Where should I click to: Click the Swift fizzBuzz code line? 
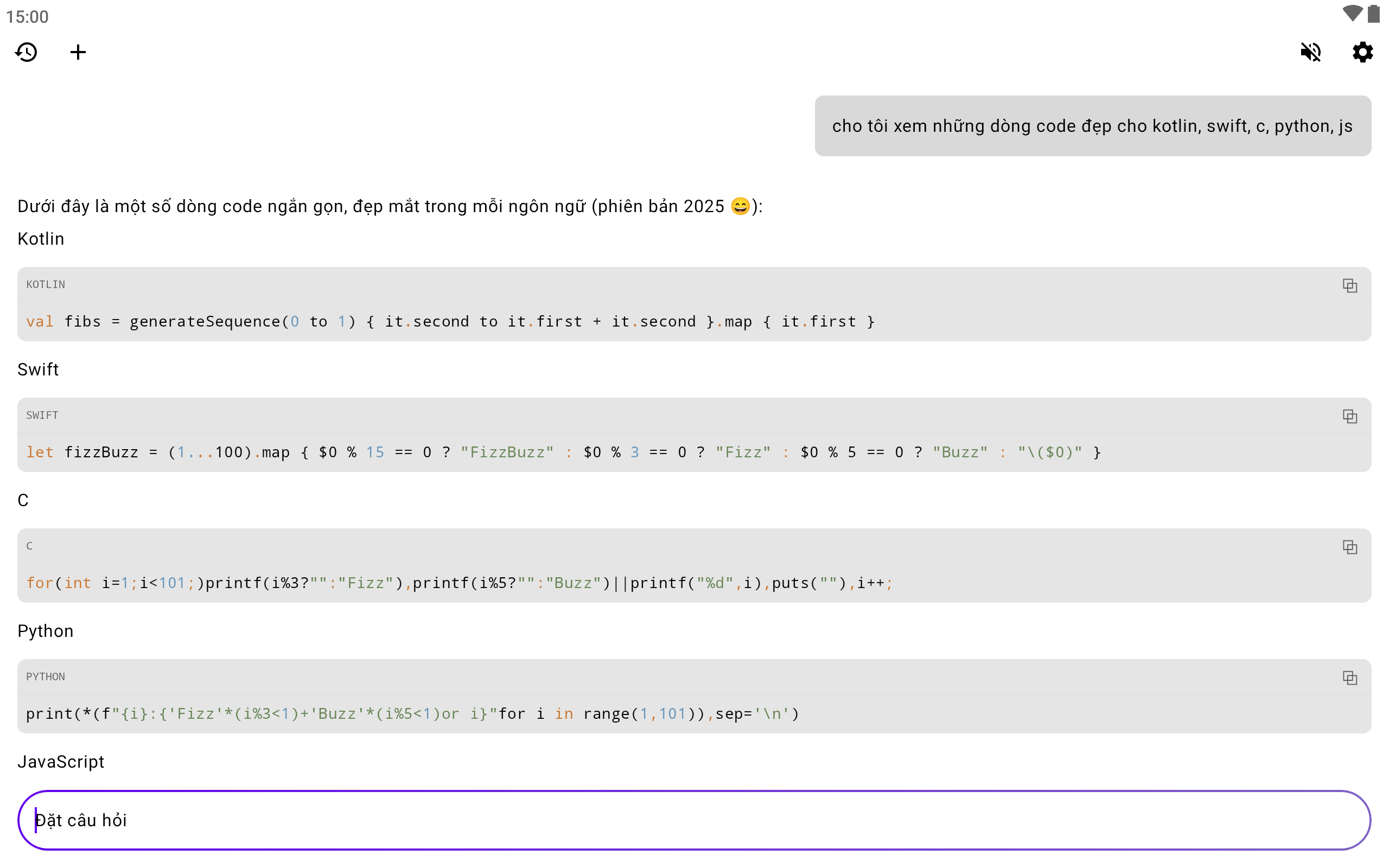tap(563, 452)
